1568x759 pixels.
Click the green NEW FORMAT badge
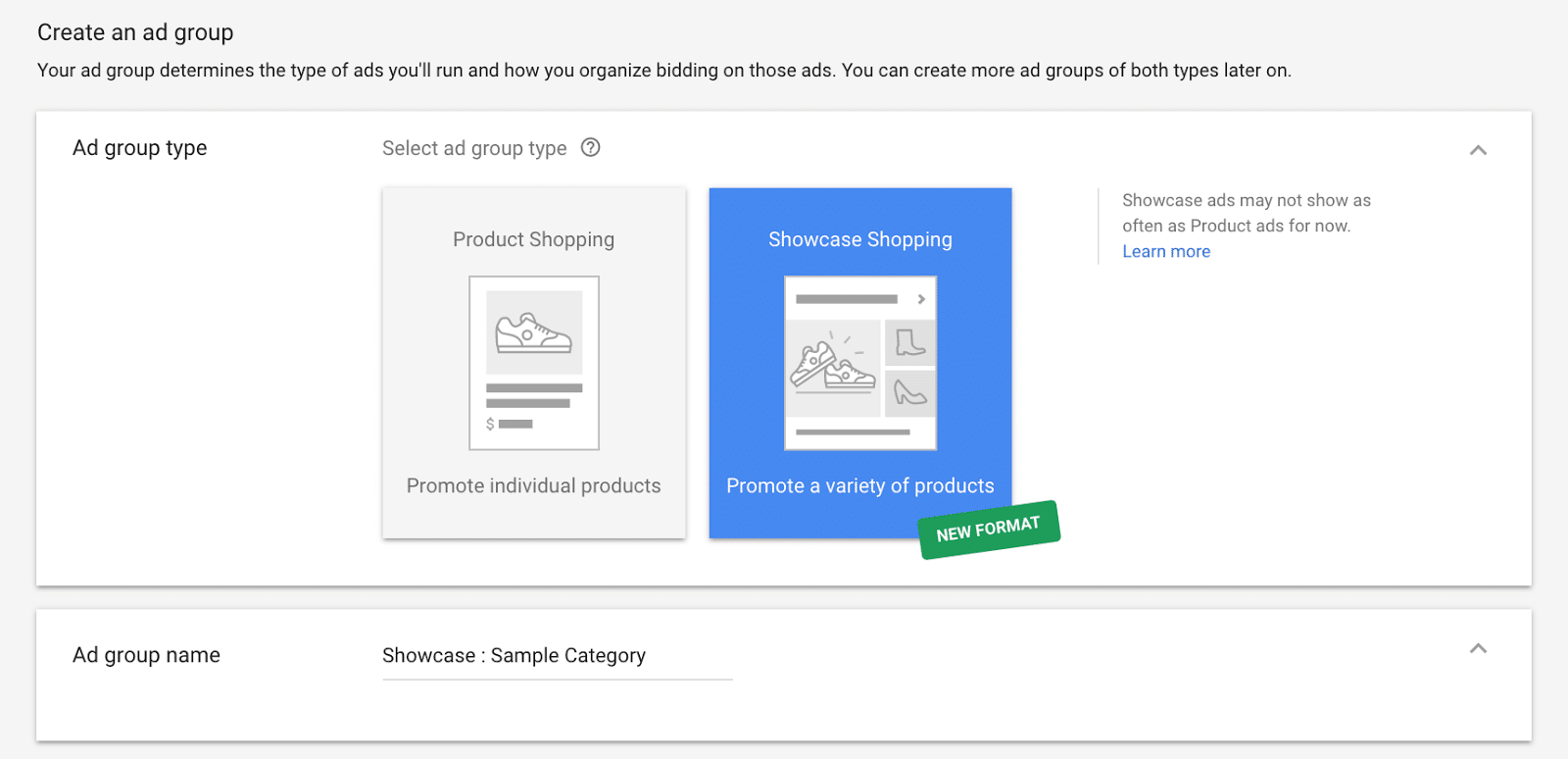click(x=989, y=530)
